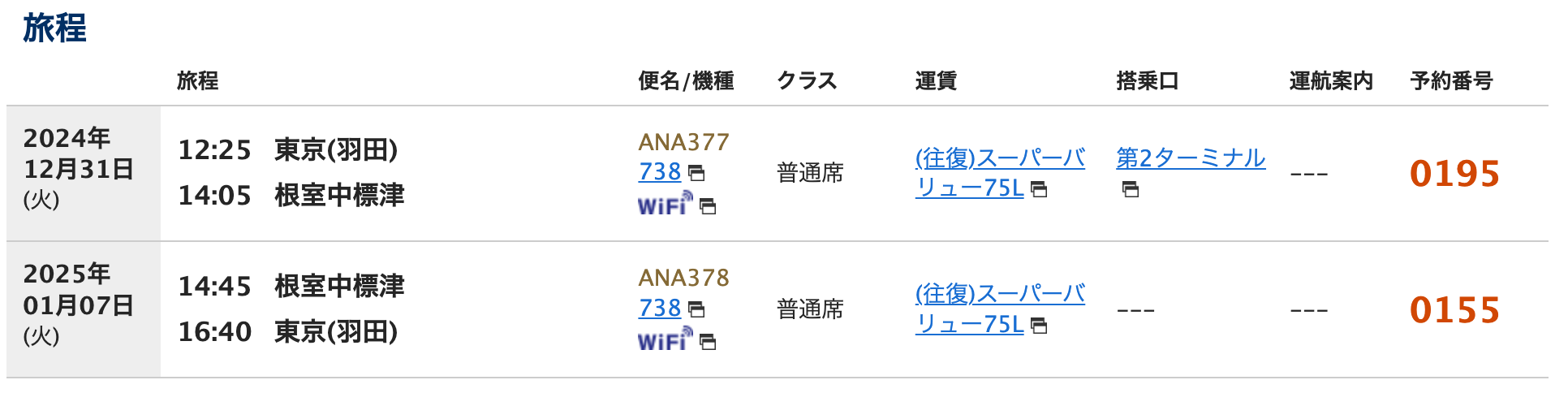1568x393 pixels.
Task: Click the ANA377 flight number
Action: (x=683, y=142)
